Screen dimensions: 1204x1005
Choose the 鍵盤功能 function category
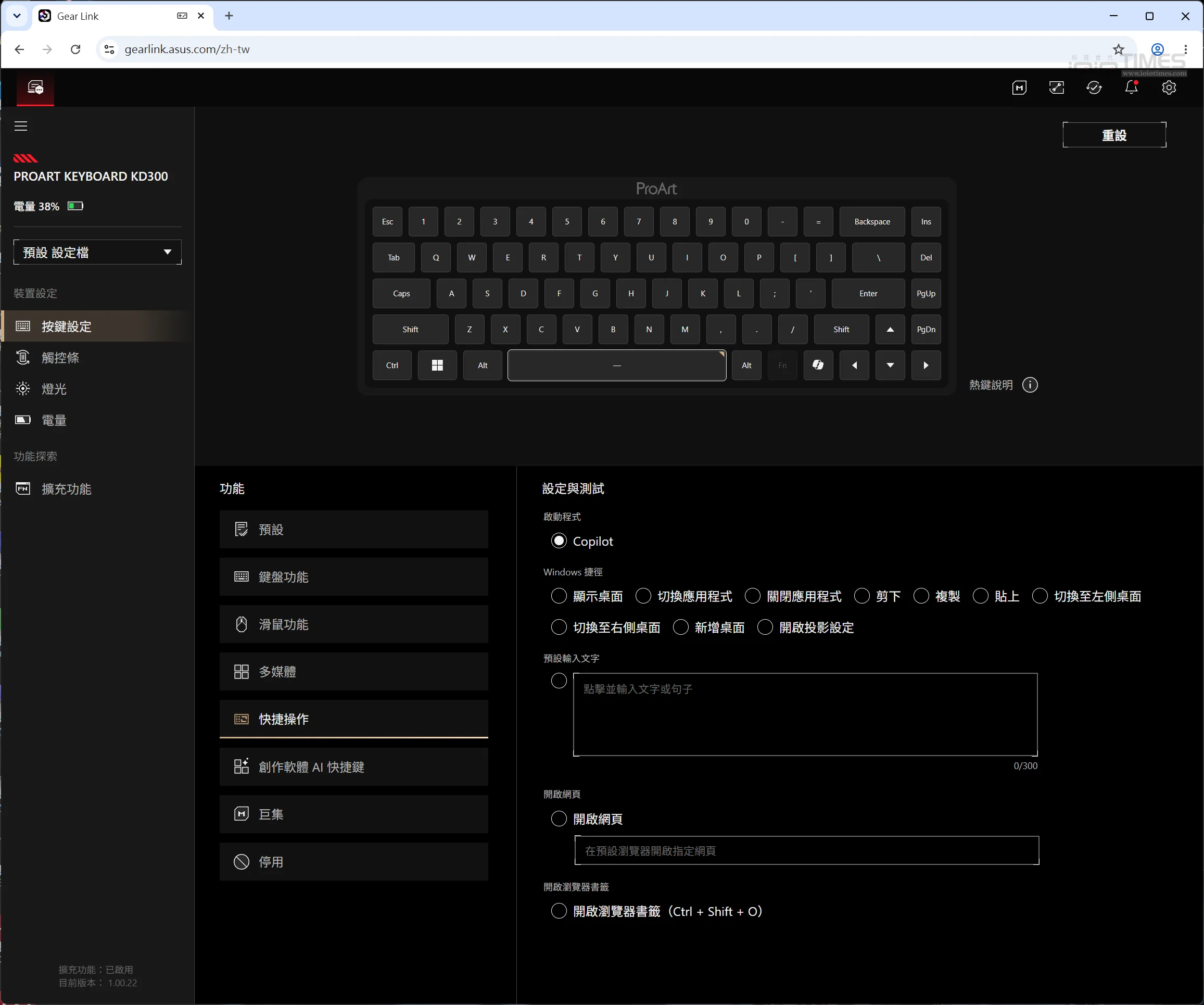(354, 577)
